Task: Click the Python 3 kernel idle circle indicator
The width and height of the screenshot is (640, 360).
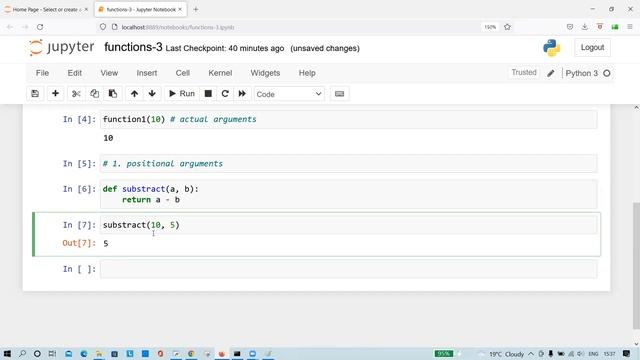Action: [x=607, y=73]
